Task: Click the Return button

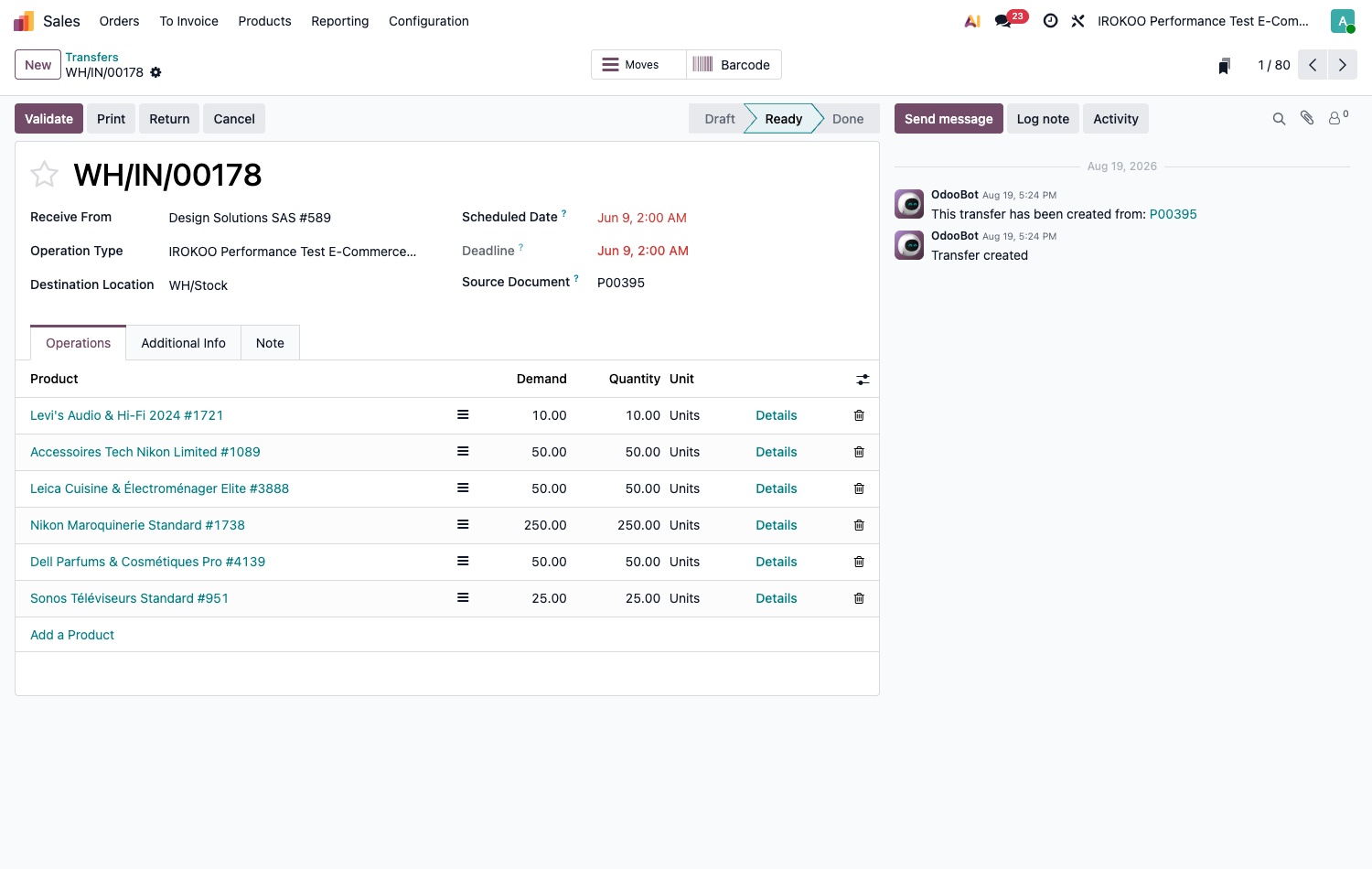Action: [x=169, y=119]
